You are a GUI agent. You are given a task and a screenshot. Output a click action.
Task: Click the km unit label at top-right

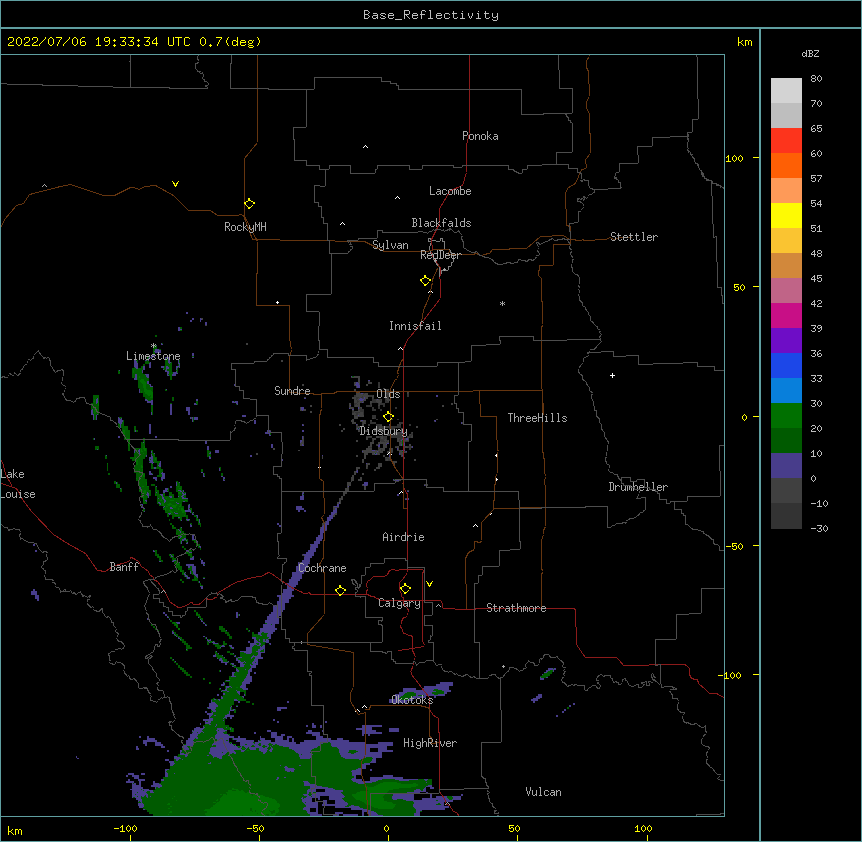pyautogui.click(x=745, y=42)
